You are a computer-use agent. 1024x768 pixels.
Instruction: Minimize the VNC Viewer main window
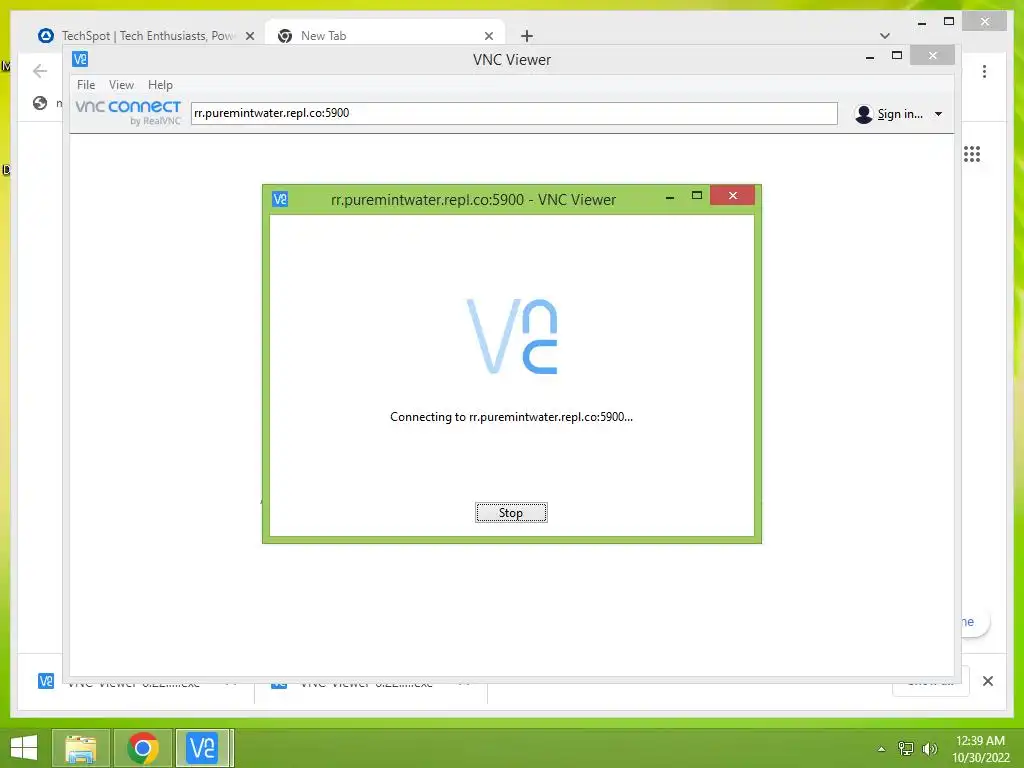tap(870, 57)
